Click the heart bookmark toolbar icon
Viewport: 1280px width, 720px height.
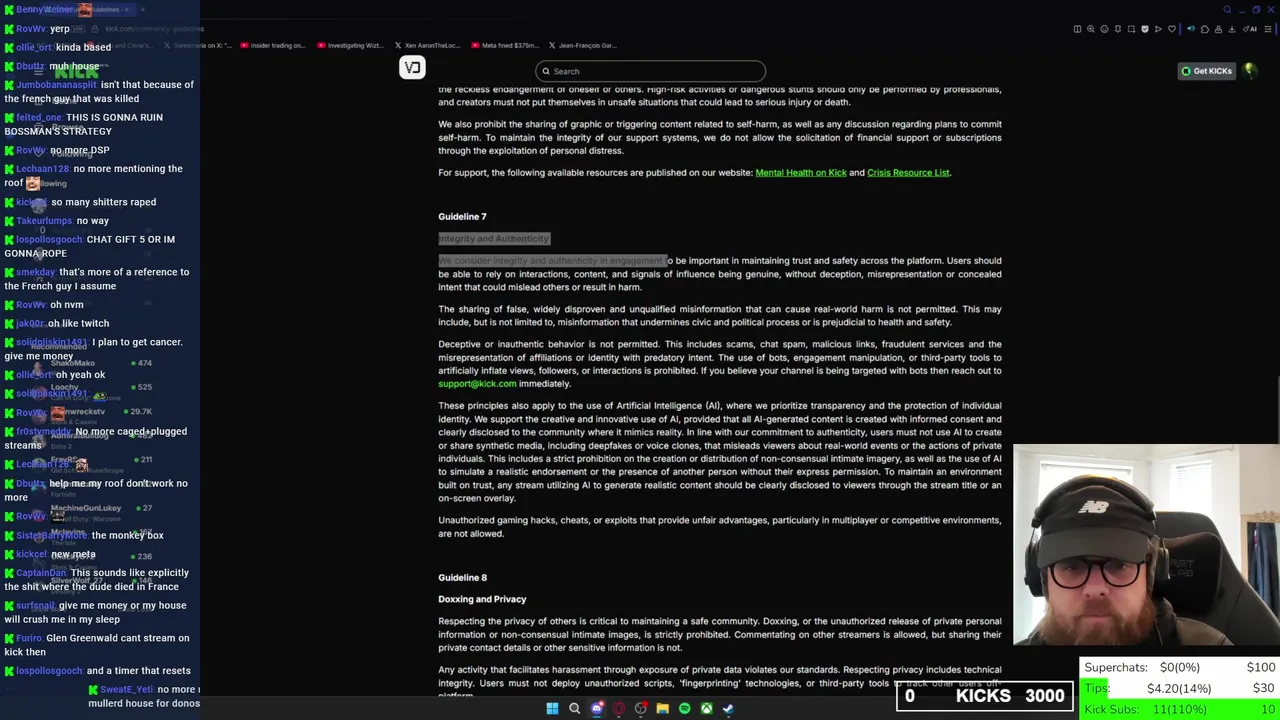point(1172,29)
